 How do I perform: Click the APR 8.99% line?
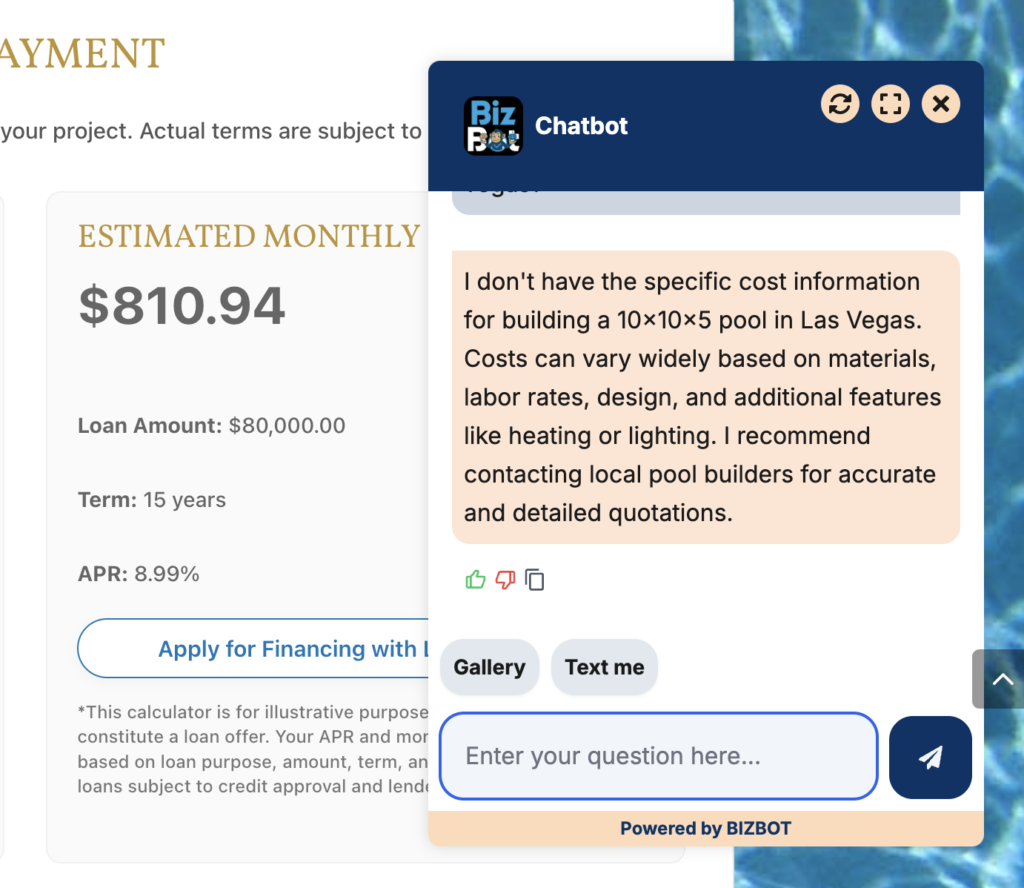click(139, 574)
